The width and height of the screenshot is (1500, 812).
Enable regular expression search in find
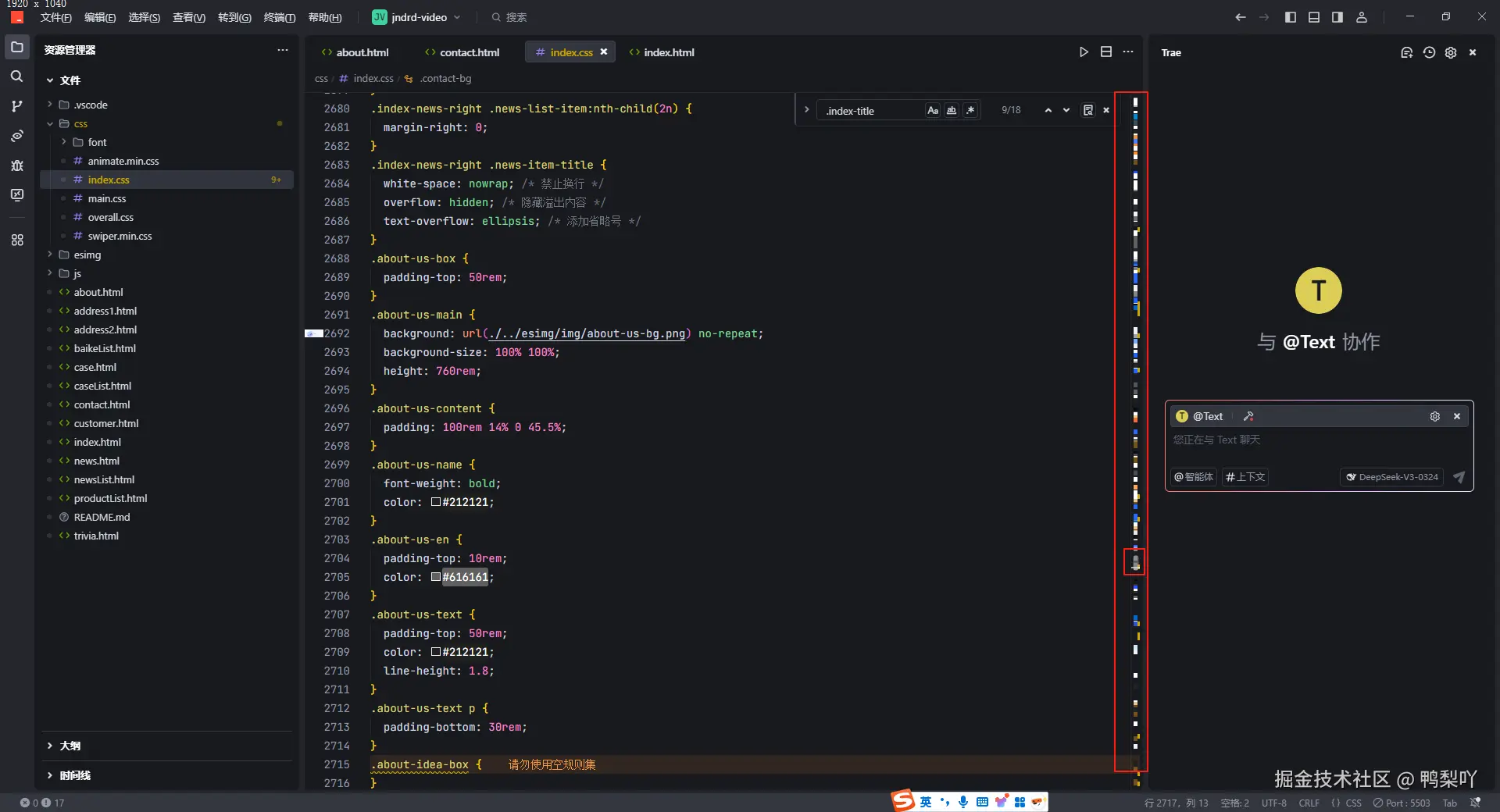(x=970, y=111)
